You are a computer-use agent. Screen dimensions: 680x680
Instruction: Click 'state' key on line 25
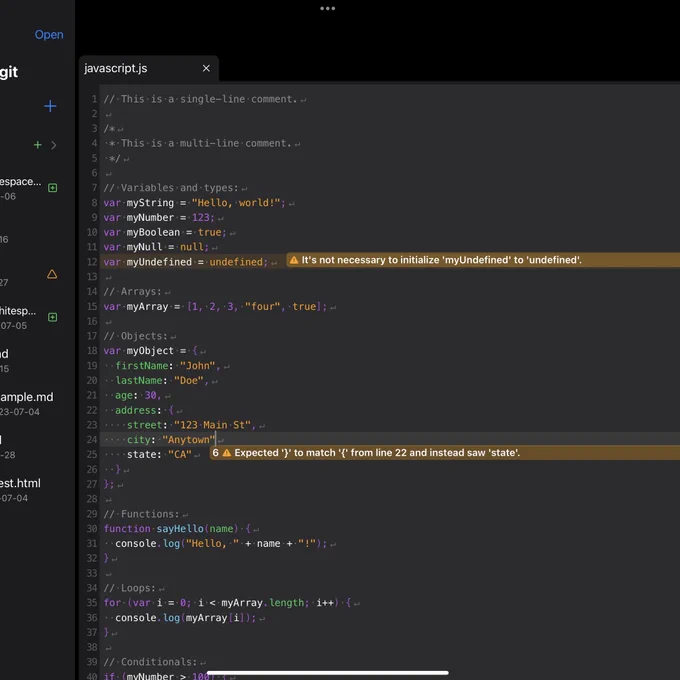141,454
